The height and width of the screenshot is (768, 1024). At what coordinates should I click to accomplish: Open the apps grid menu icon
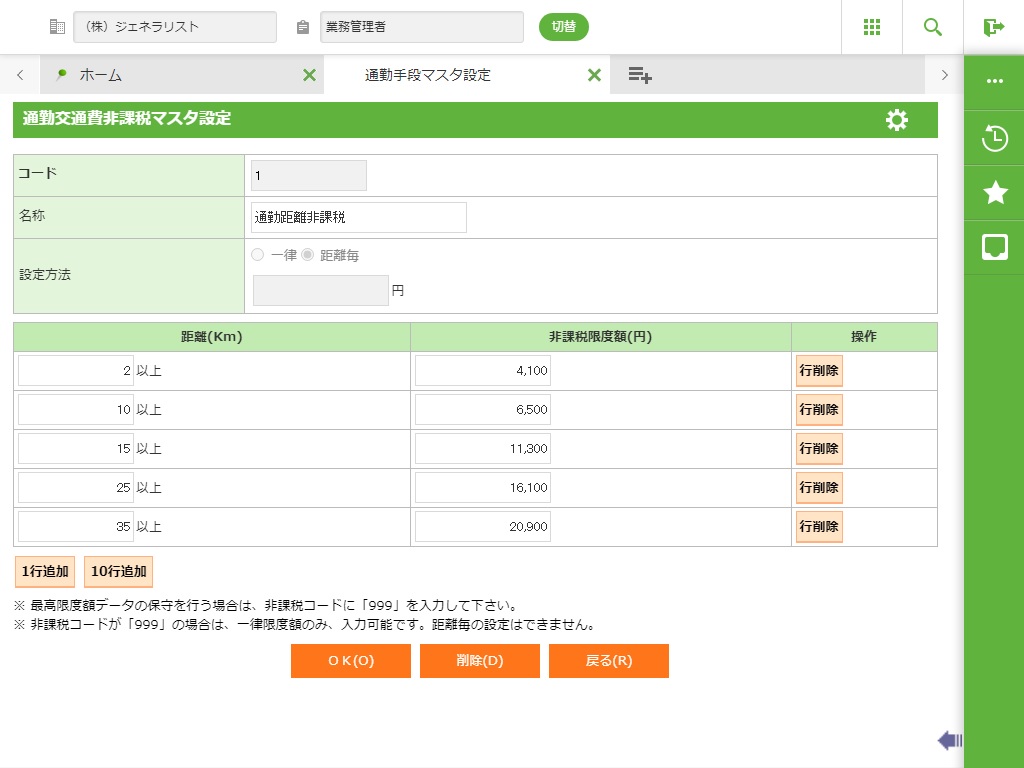[871, 27]
